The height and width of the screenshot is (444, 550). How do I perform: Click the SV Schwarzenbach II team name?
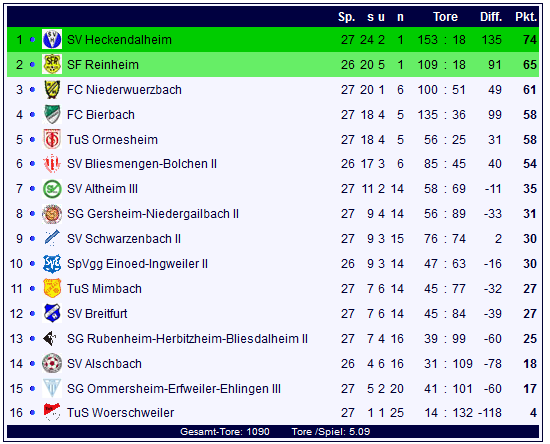click(124, 239)
